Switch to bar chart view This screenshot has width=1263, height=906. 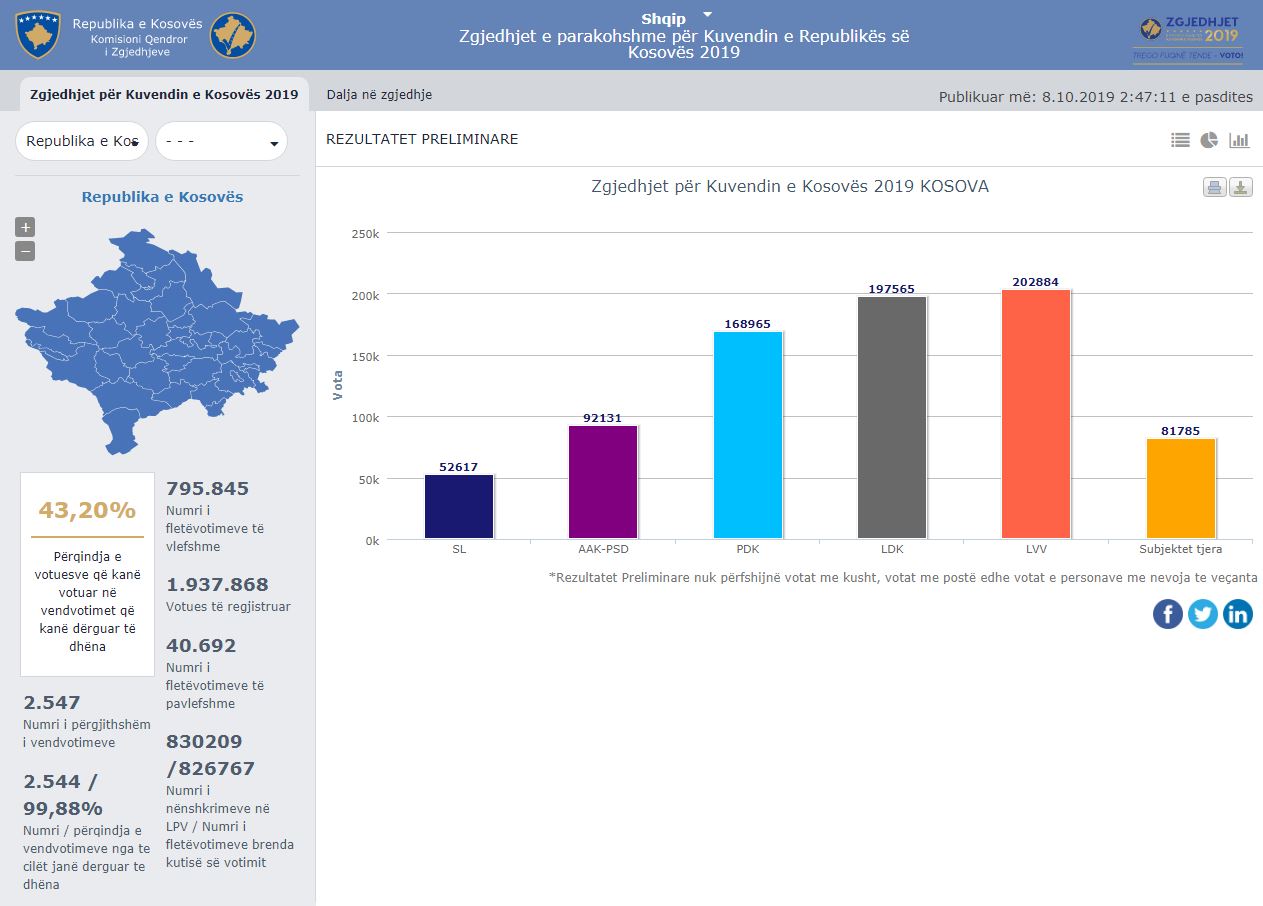click(x=1239, y=141)
